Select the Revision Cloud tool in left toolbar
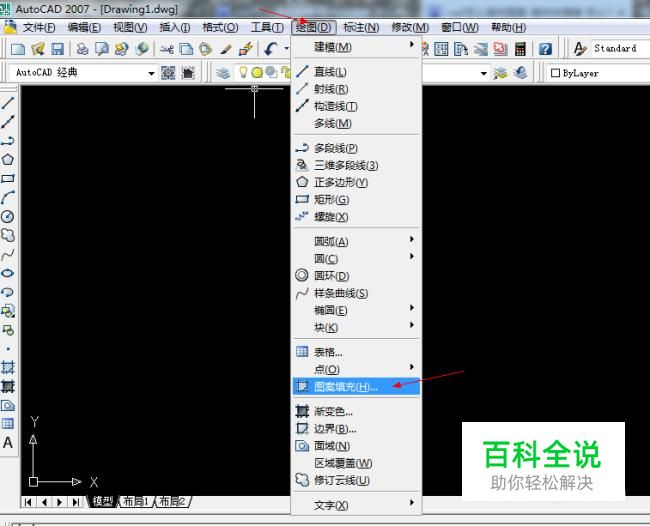 coord(8,235)
